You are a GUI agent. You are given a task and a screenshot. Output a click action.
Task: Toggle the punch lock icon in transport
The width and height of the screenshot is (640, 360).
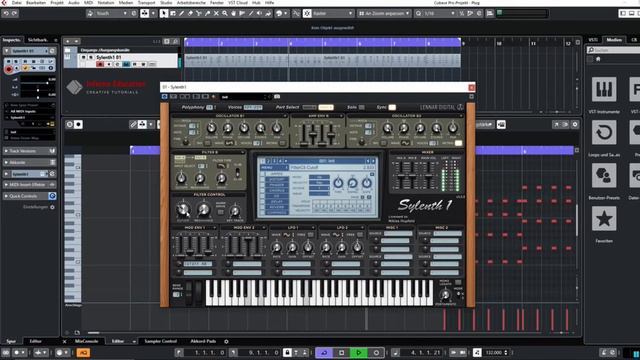(287, 353)
